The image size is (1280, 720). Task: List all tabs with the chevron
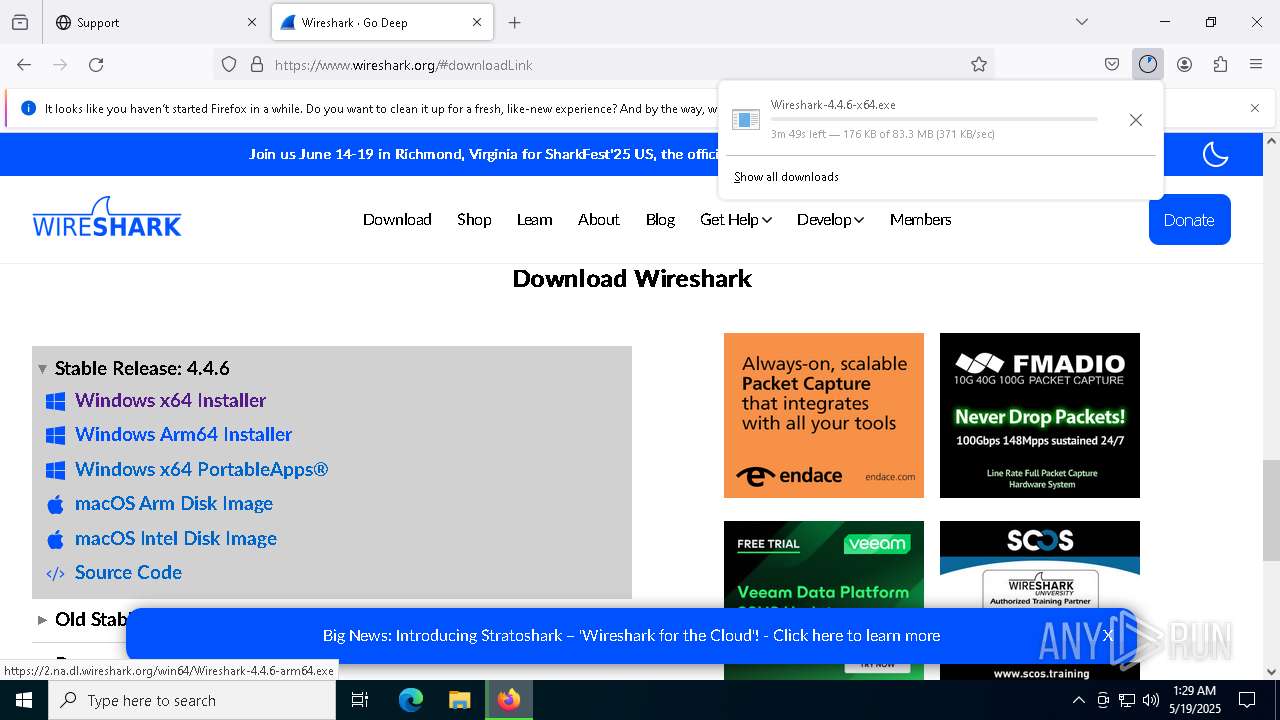(x=1081, y=22)
